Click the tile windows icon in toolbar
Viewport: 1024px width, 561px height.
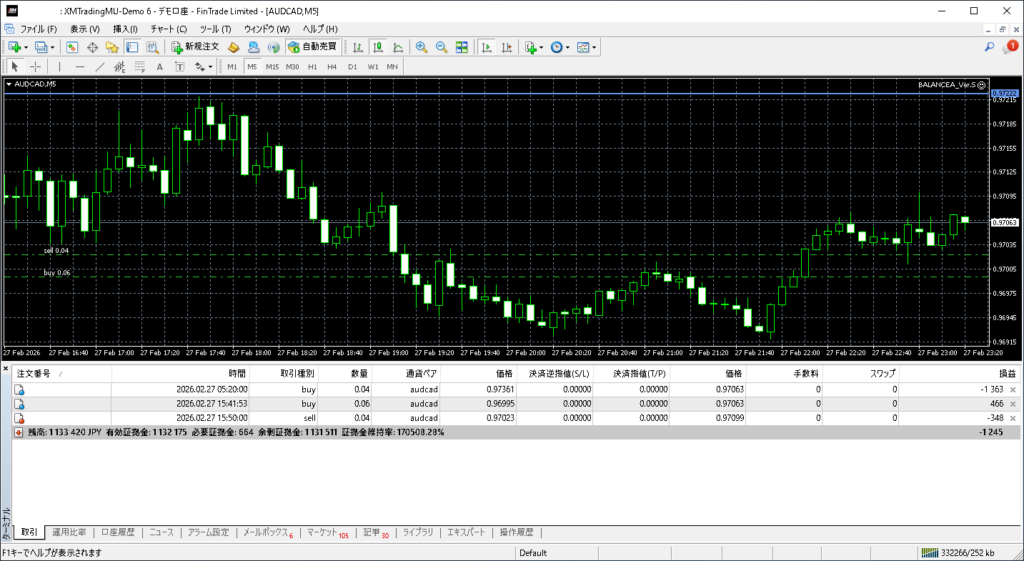pyautogui.click(x=461, y=47)
